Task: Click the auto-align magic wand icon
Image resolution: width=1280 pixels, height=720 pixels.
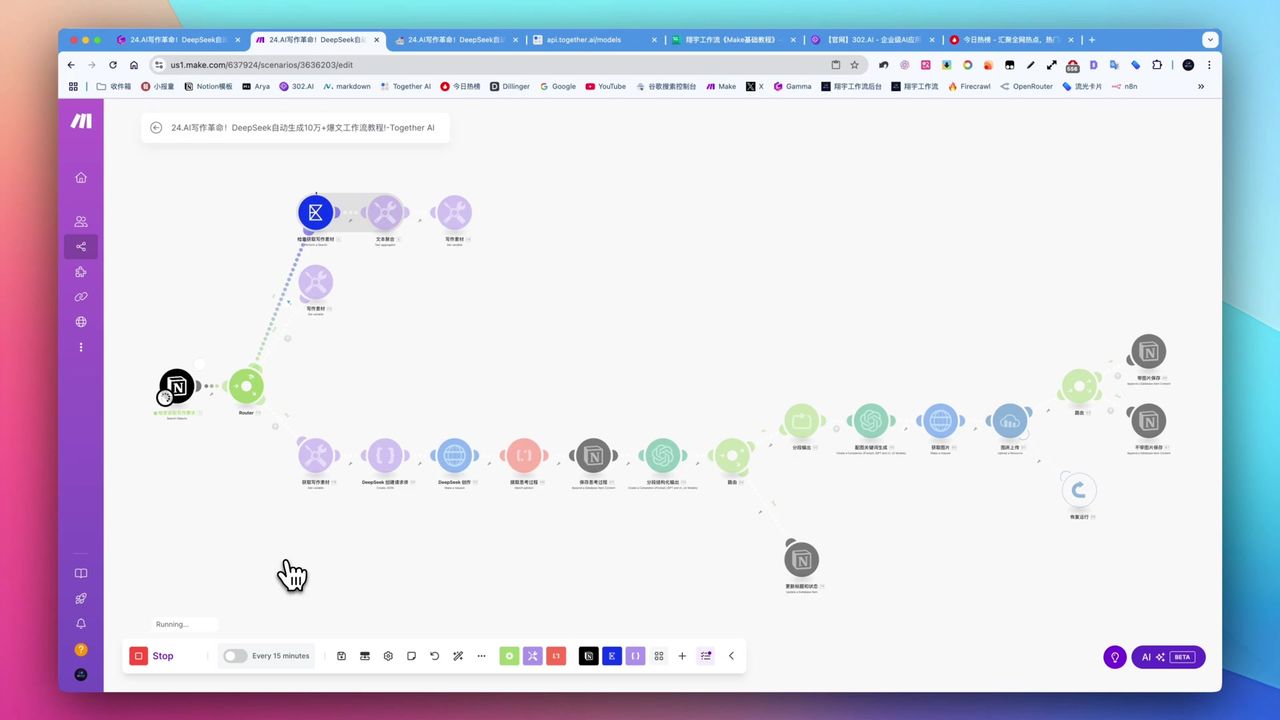Action: (458, 656)
